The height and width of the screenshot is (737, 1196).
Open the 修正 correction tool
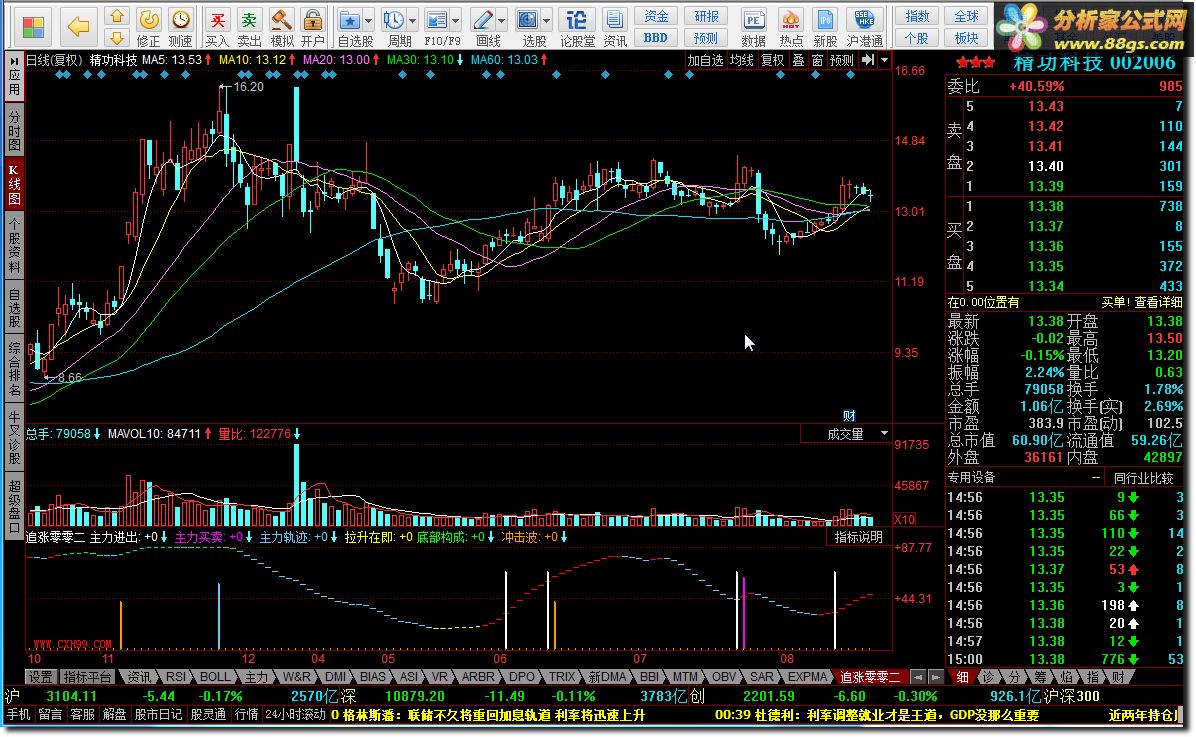[x=149, y=27]
